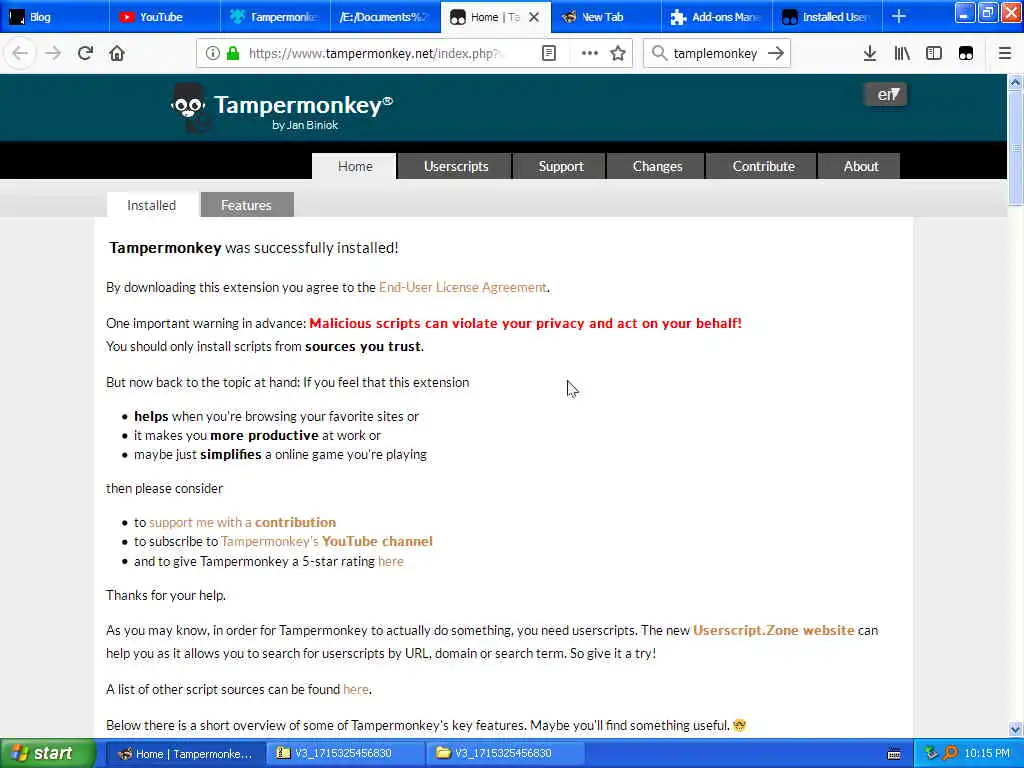Toggle reader view icon in address bar
The height and width of the screenshot is (768, 1024).
(x=549, y=53)
